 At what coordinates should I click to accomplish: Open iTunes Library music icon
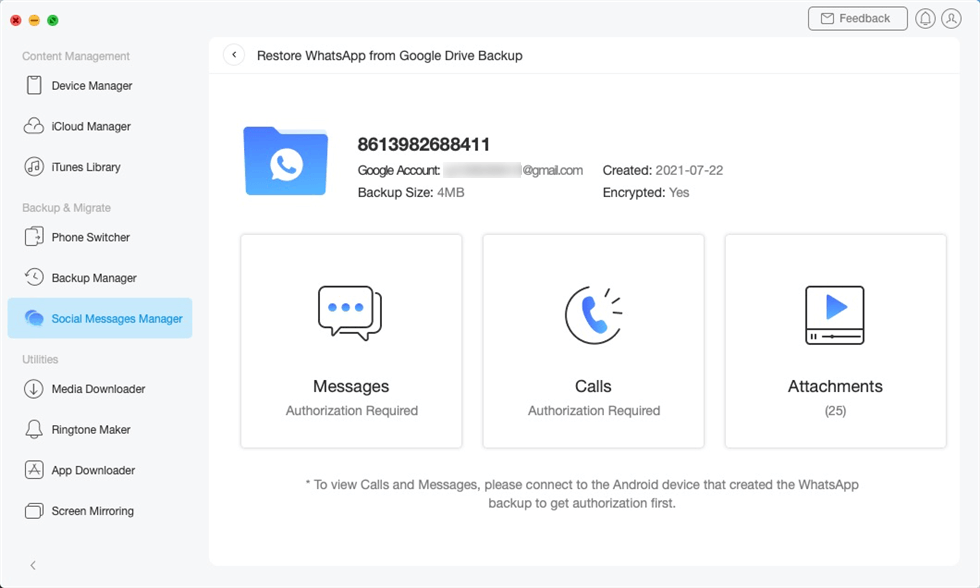tap(34, 167)
